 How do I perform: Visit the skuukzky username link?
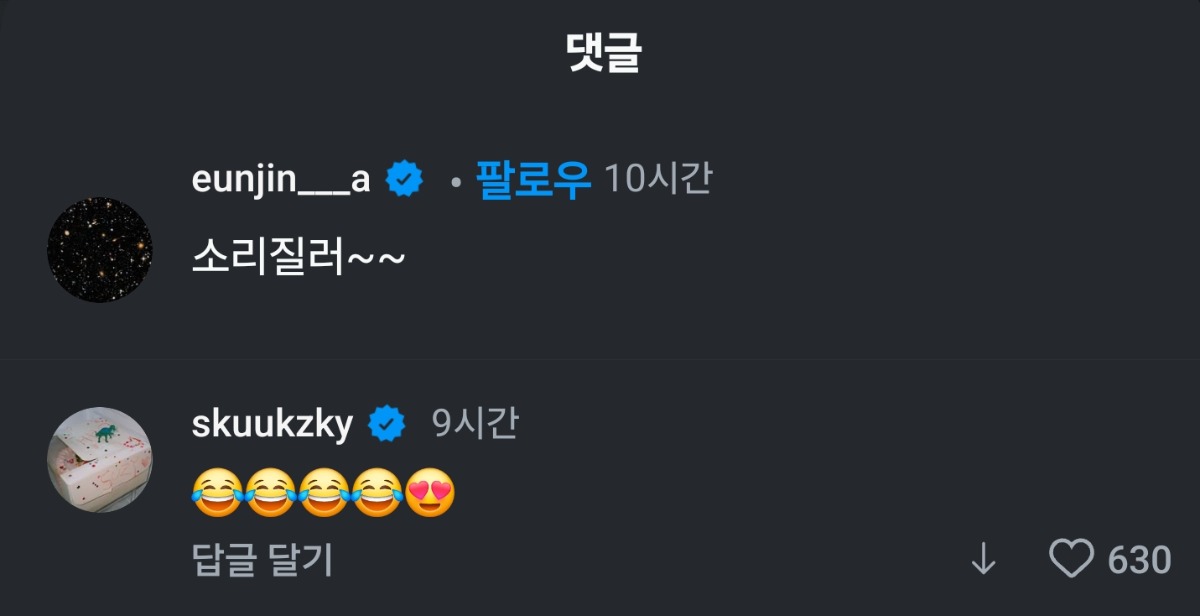(x=272, y=425)
